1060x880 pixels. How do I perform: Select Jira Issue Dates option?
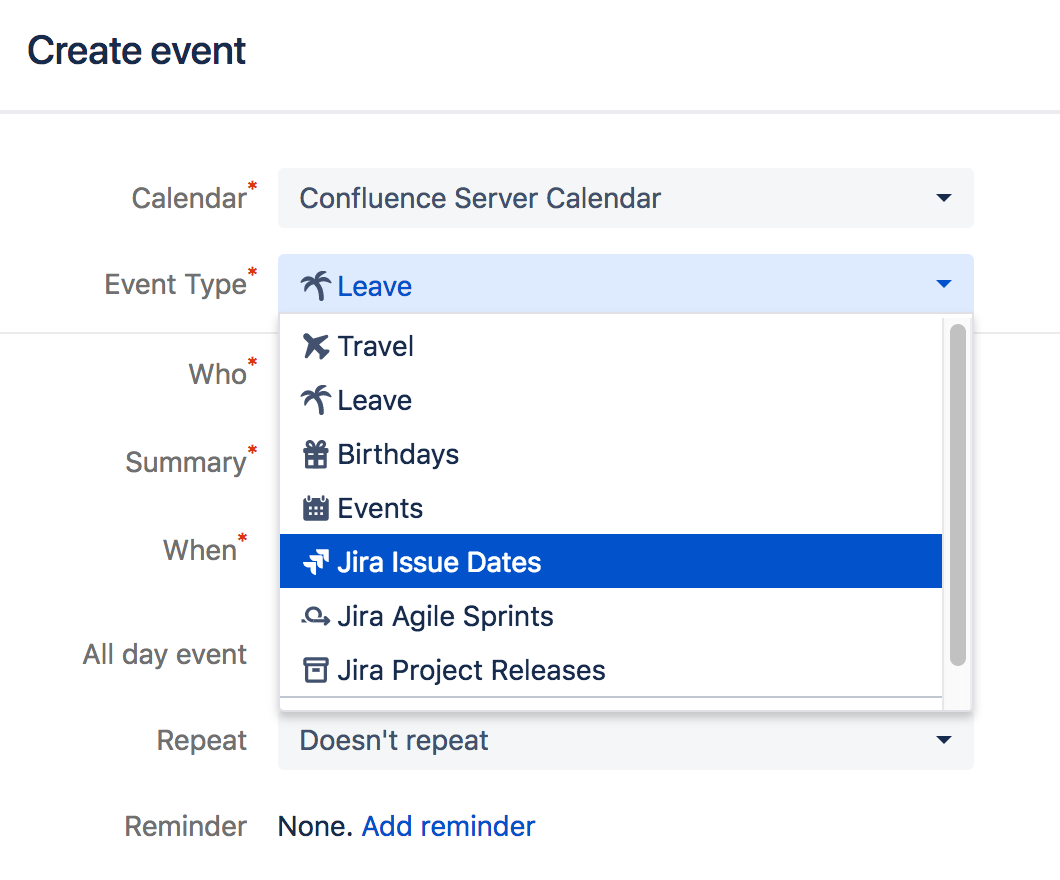pyautogui.click(x=610, y=562)
